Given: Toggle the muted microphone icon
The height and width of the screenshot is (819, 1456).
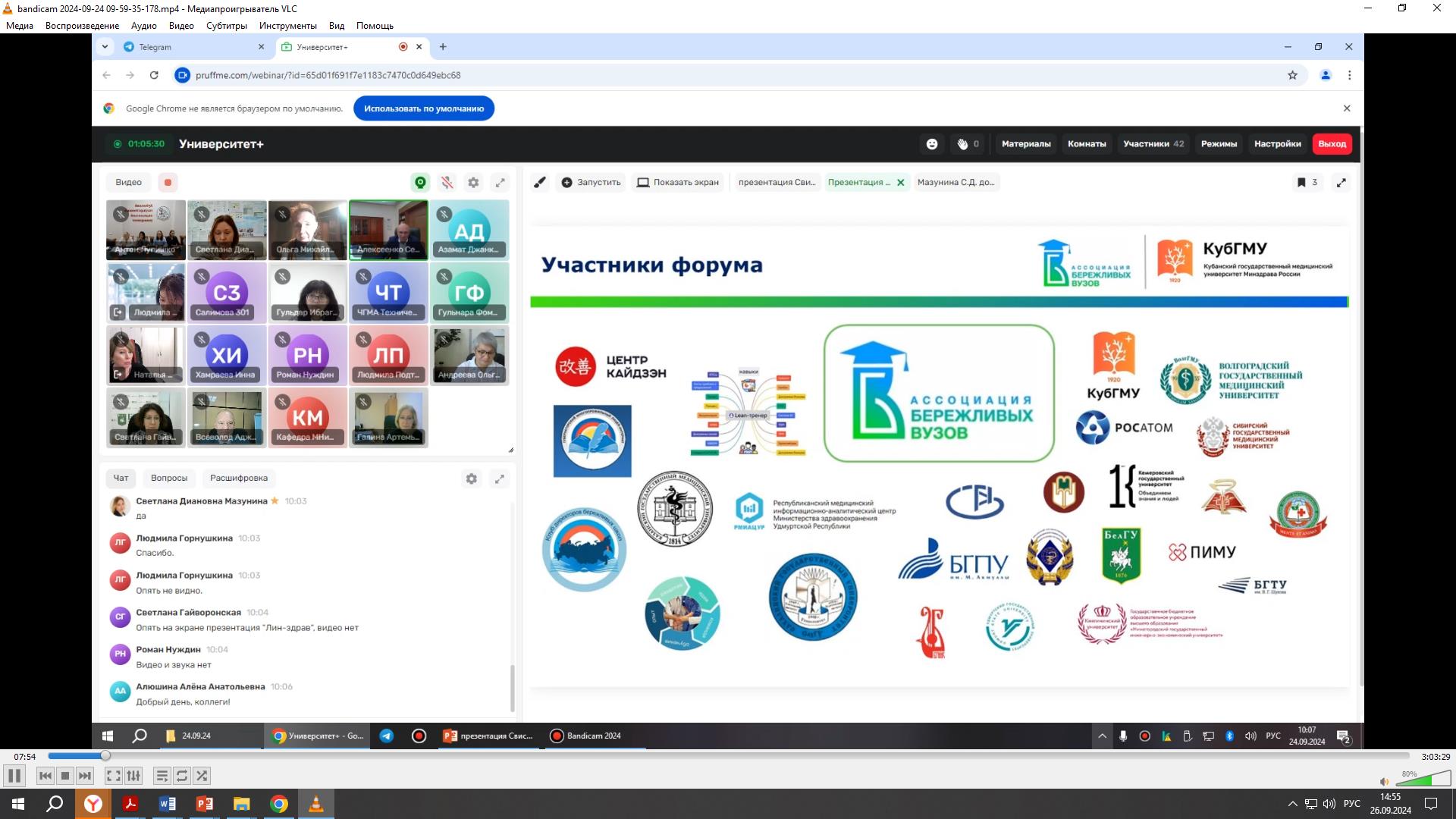Looking at the screenshot, I should 447,182.
